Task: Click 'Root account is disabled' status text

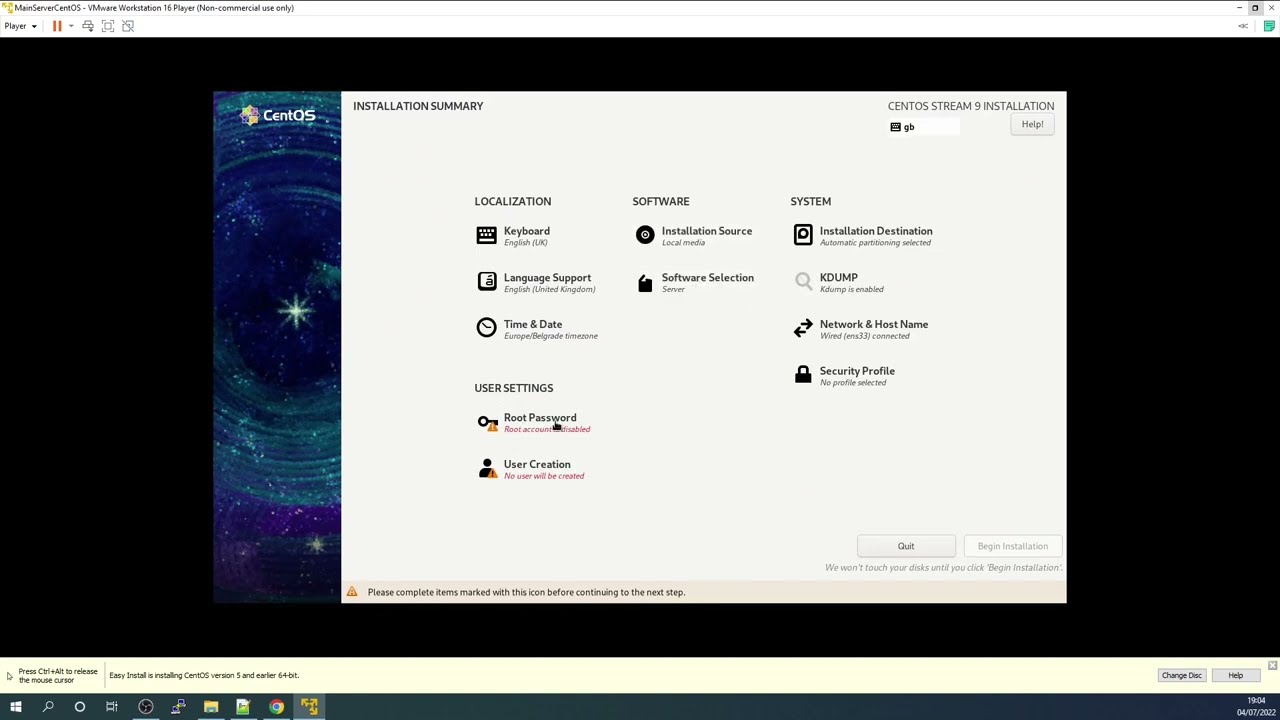Action: [x=547, y=430]
